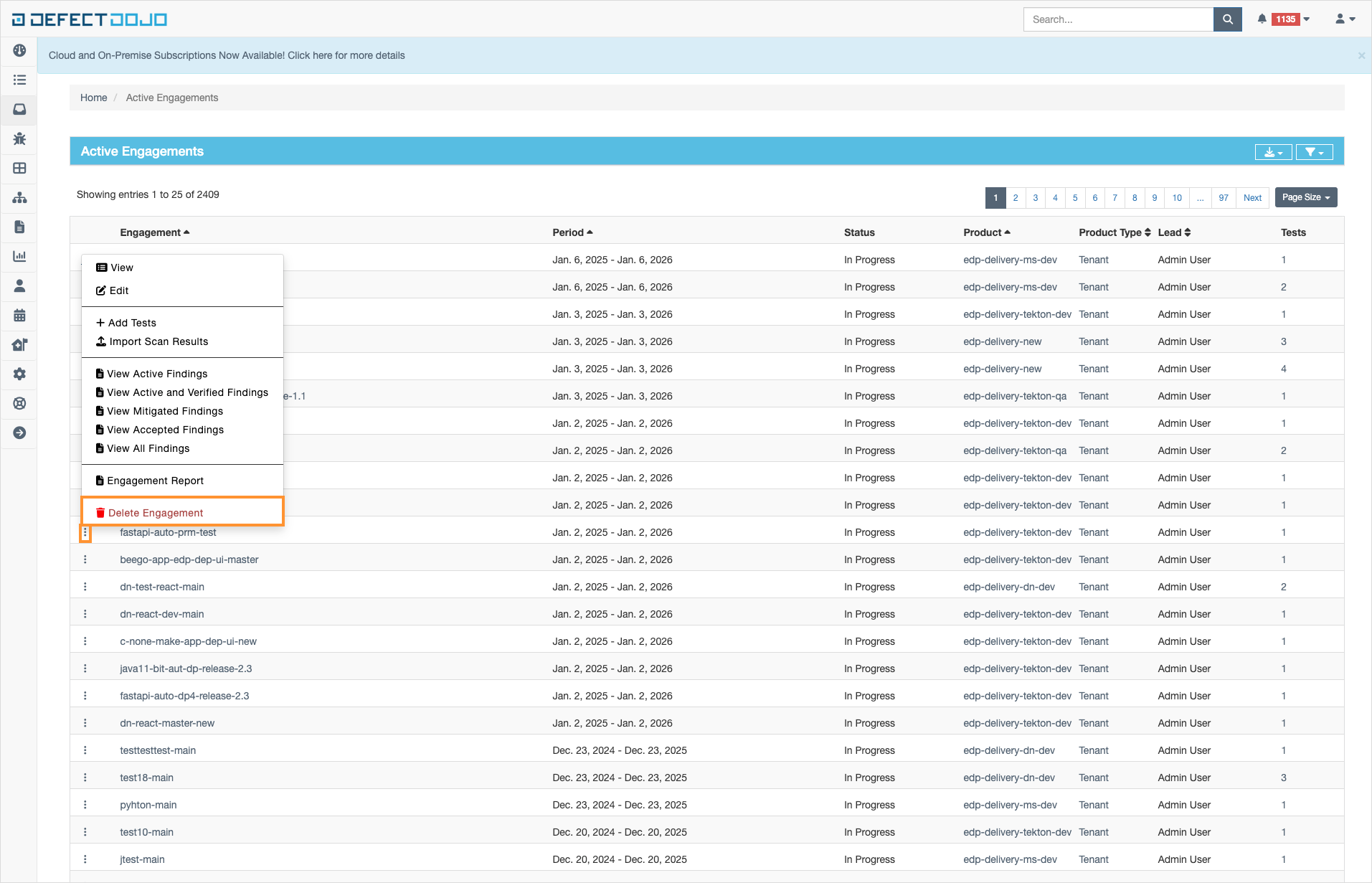Expand the download export dropdown
The height and width of the screenshot is (883, 1372).
1273,152
